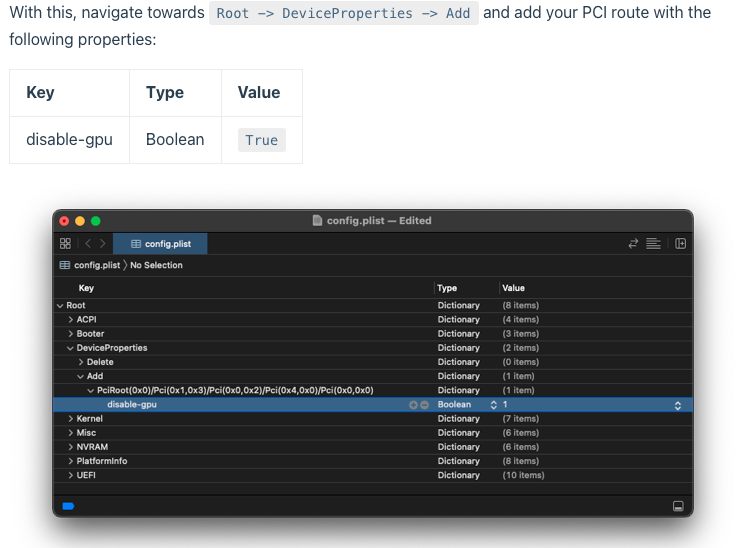Collapse the Root node

click(60, 305)
